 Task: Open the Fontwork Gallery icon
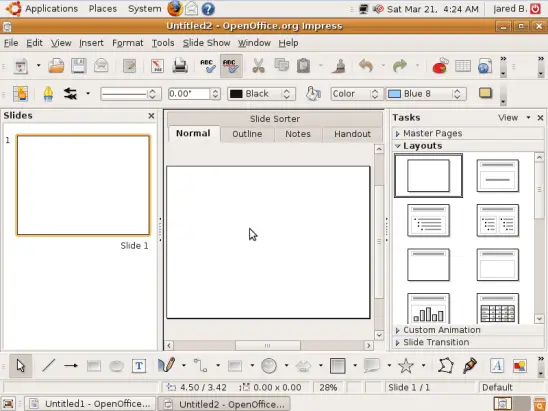(x=497, y=366)
